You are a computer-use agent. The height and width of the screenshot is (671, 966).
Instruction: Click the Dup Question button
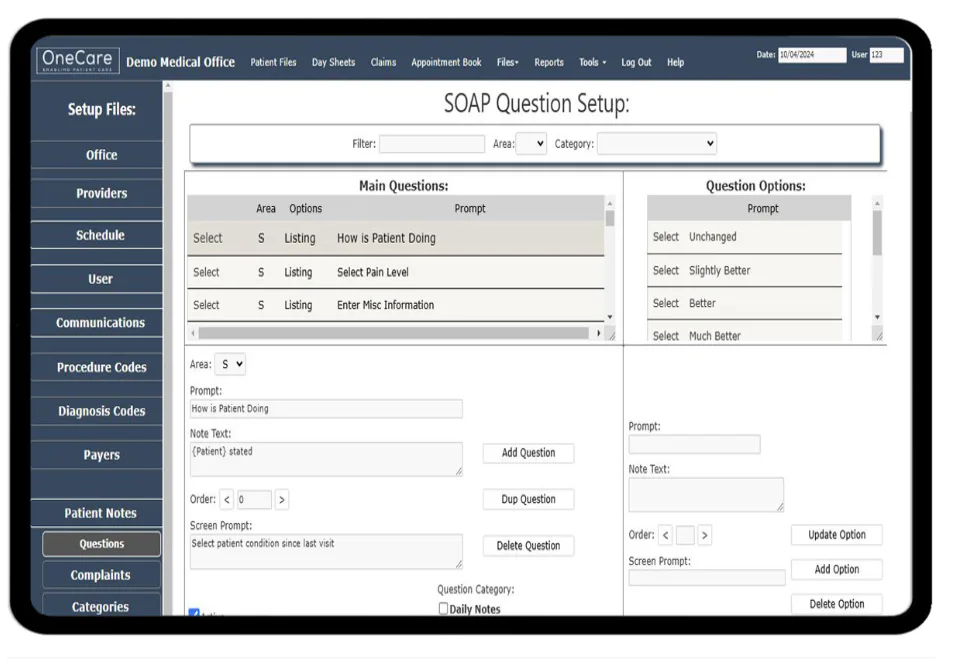point(528,499)
